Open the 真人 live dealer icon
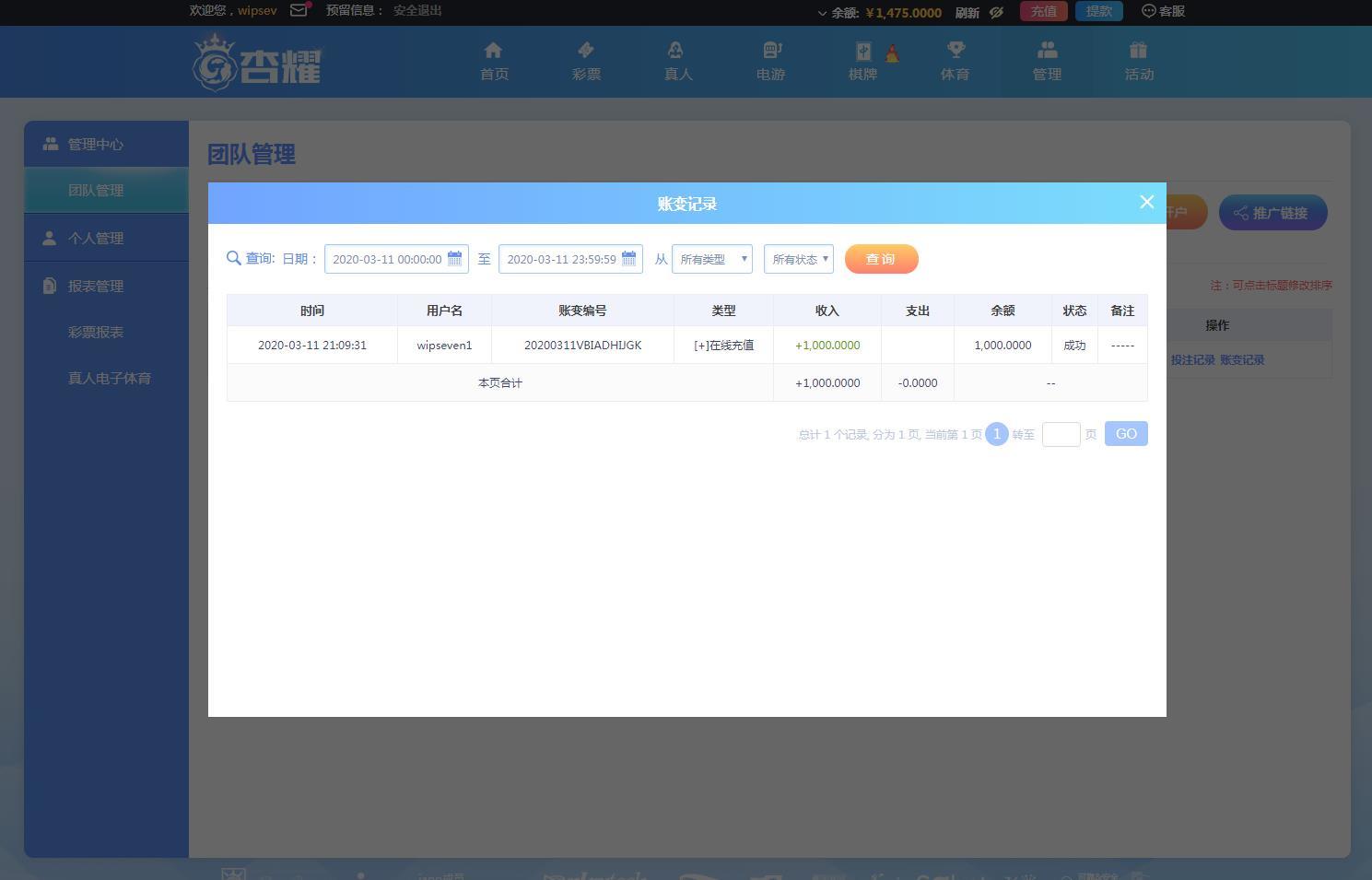 tap(677, 51)
